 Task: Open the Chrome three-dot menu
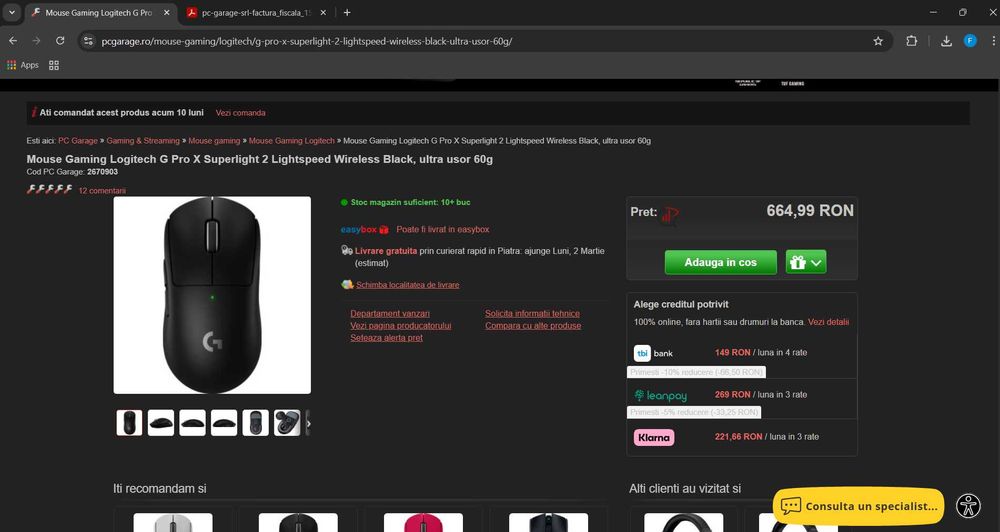(993, 41)
